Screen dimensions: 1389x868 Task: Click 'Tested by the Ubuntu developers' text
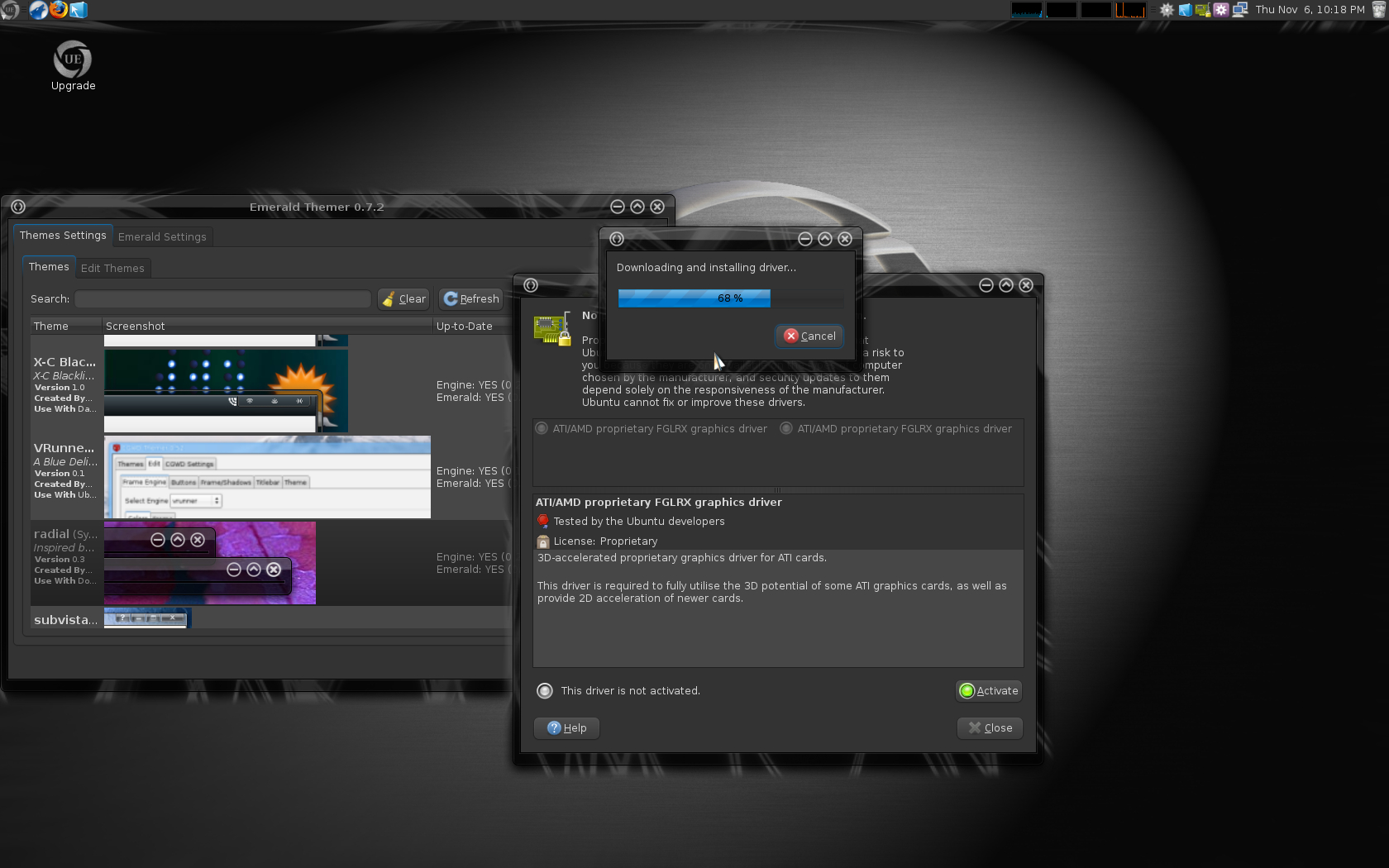(639, 522)
